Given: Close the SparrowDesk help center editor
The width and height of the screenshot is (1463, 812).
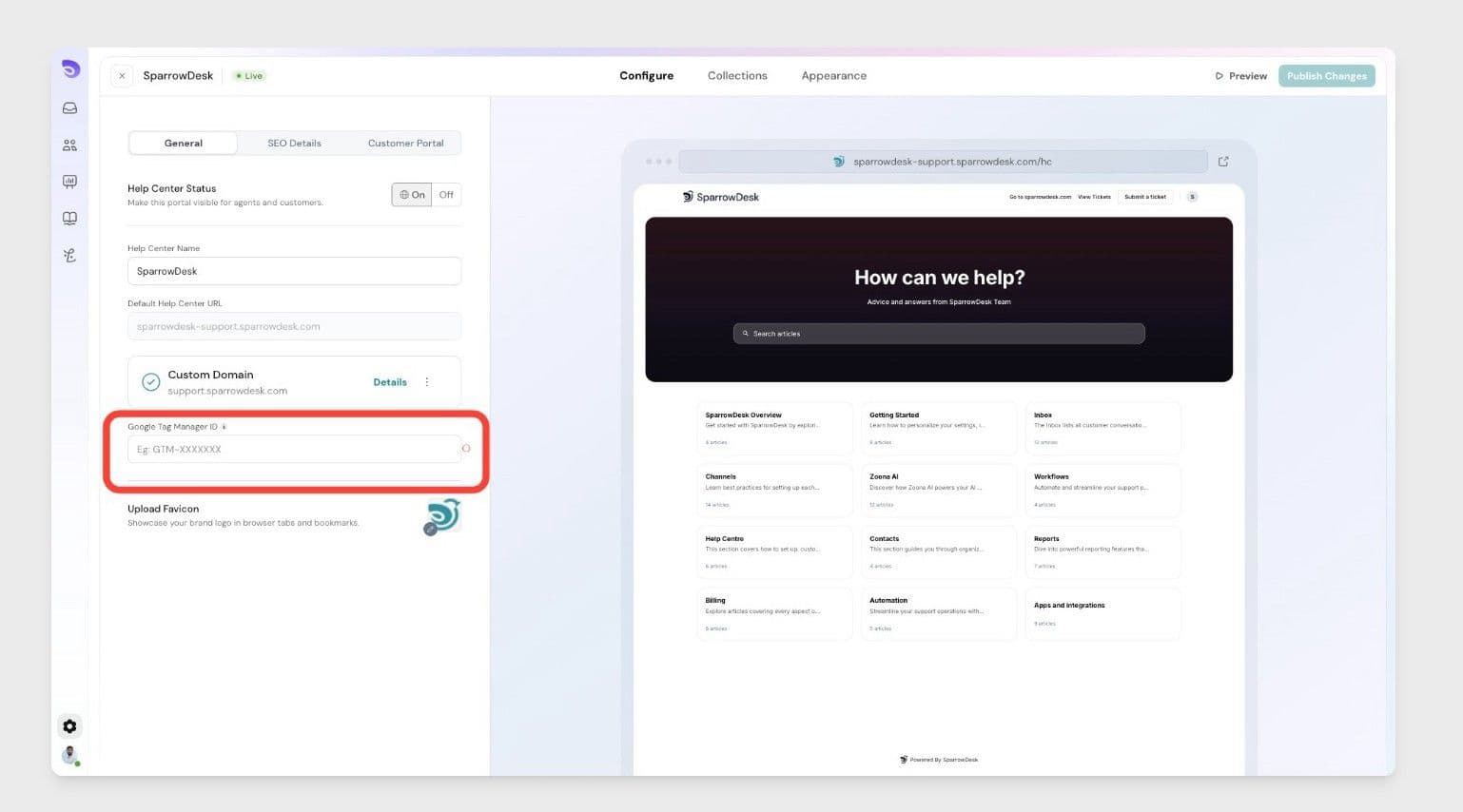Looking at the screenshot, I should [122, 76].
